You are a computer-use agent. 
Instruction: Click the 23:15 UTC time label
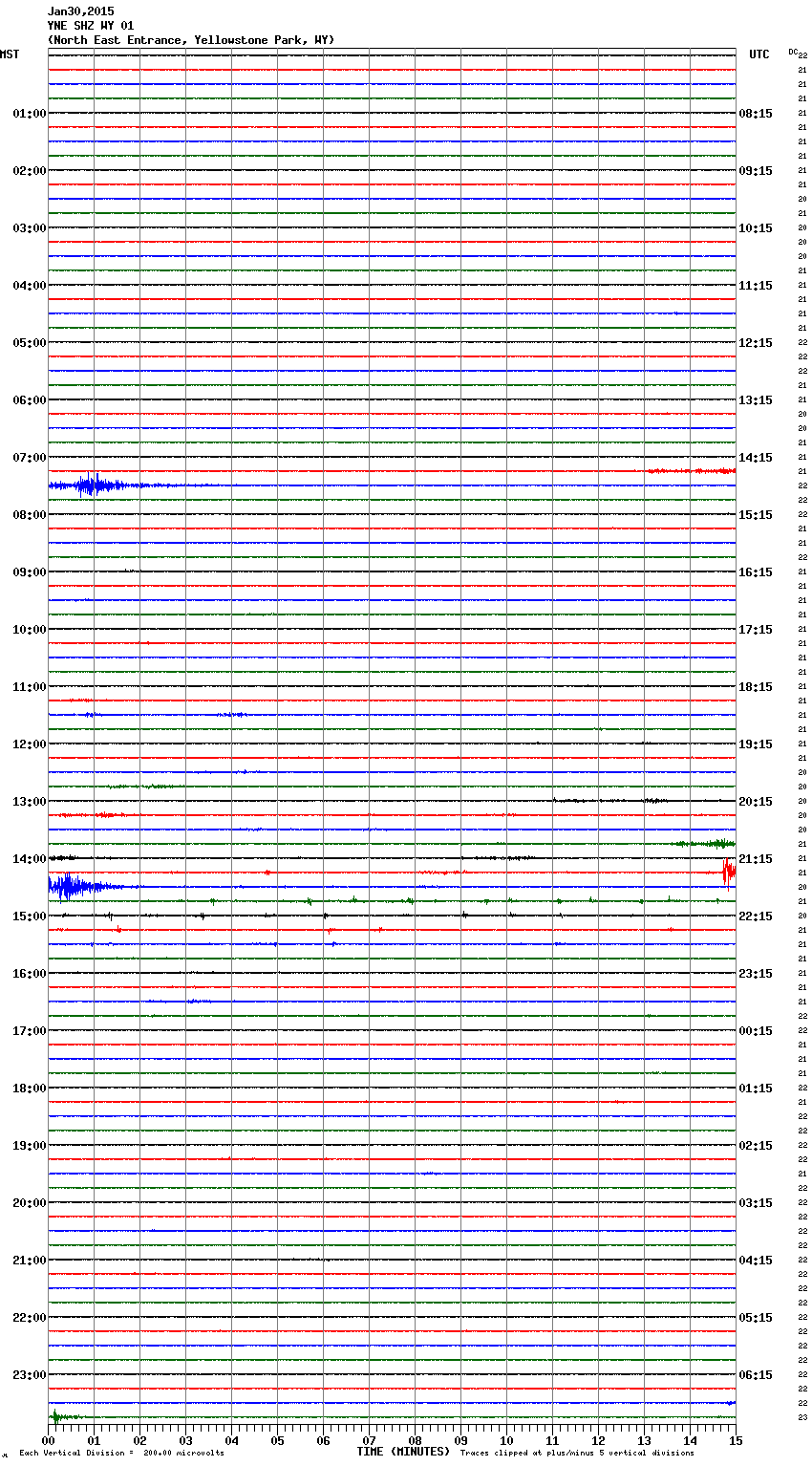[756, 974]
